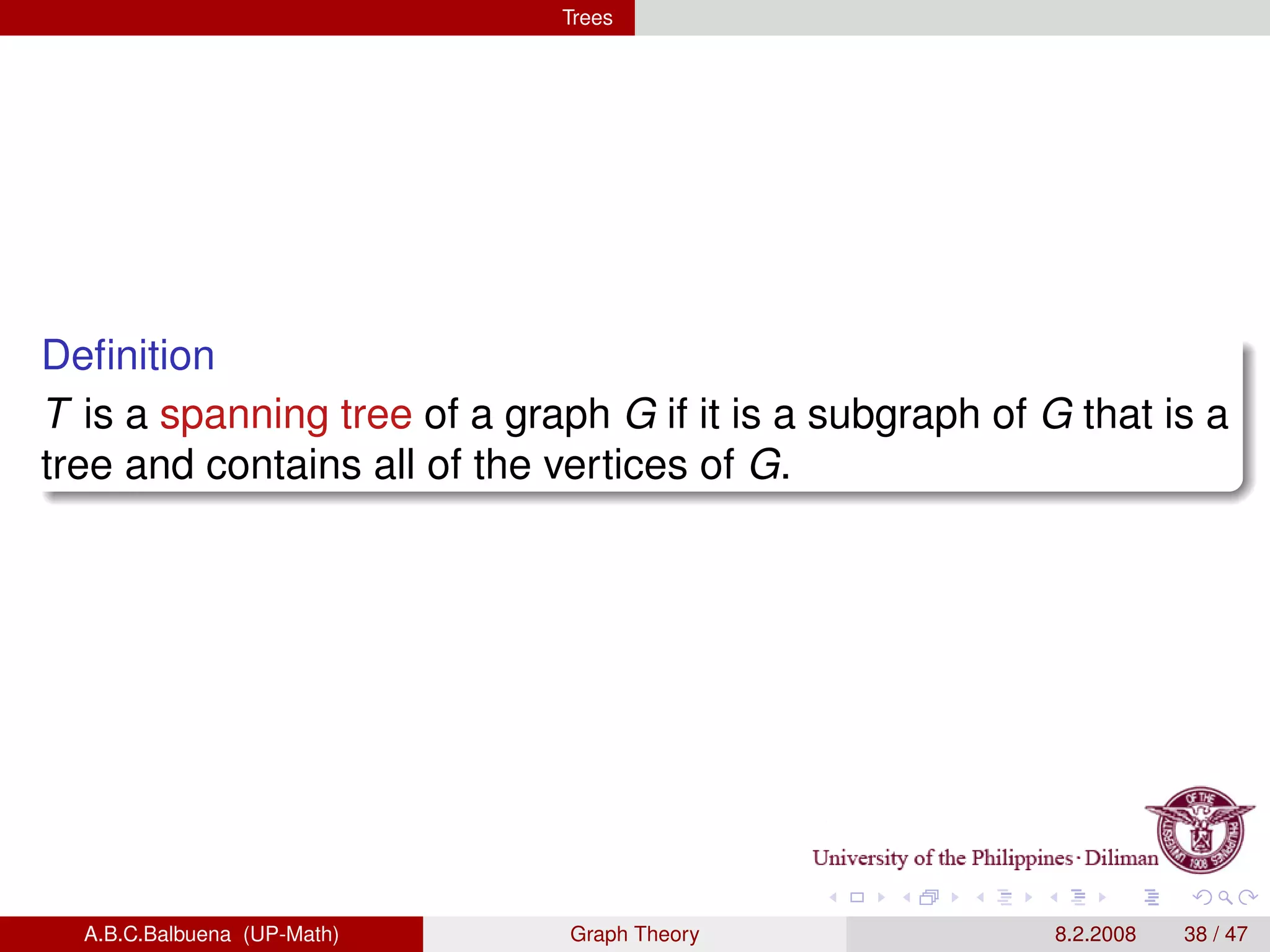The image size is (1270, 952).
Task: Click the date 8.2.2008 in footer
Action: [1095, 934]
